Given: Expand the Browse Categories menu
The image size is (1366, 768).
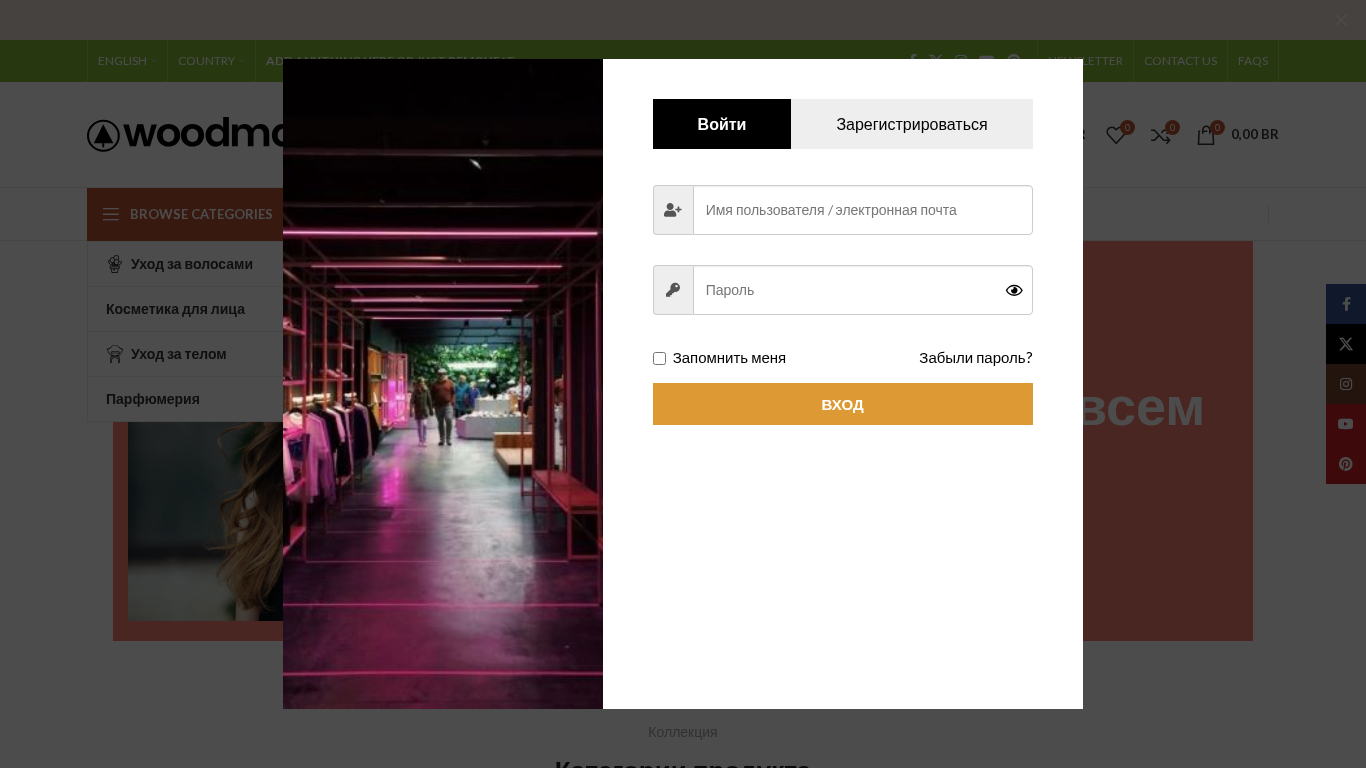Looking at the screenshot, I should click(187, 214).
